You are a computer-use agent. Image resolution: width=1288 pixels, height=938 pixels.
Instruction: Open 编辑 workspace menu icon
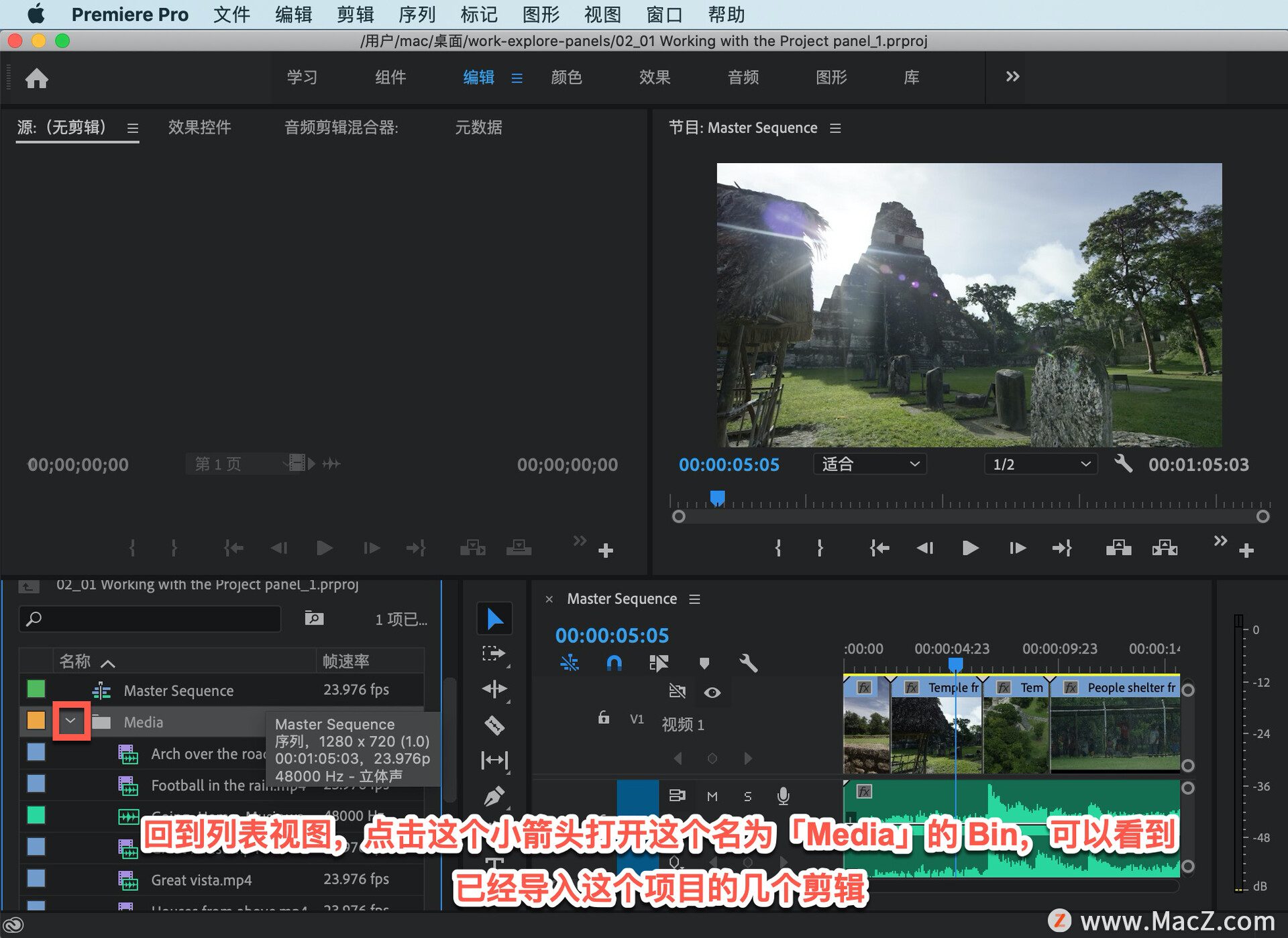tap(517, 78)
